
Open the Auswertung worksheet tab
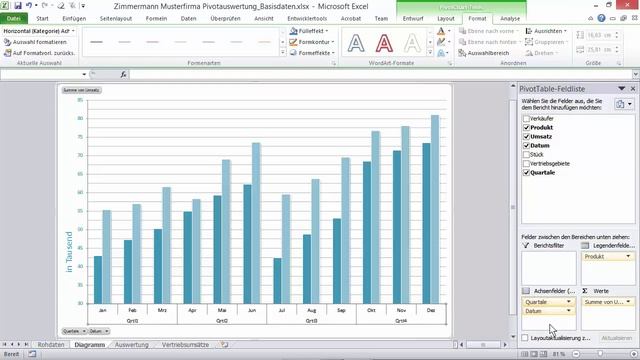pyautogui.click(x=131, y=344)
